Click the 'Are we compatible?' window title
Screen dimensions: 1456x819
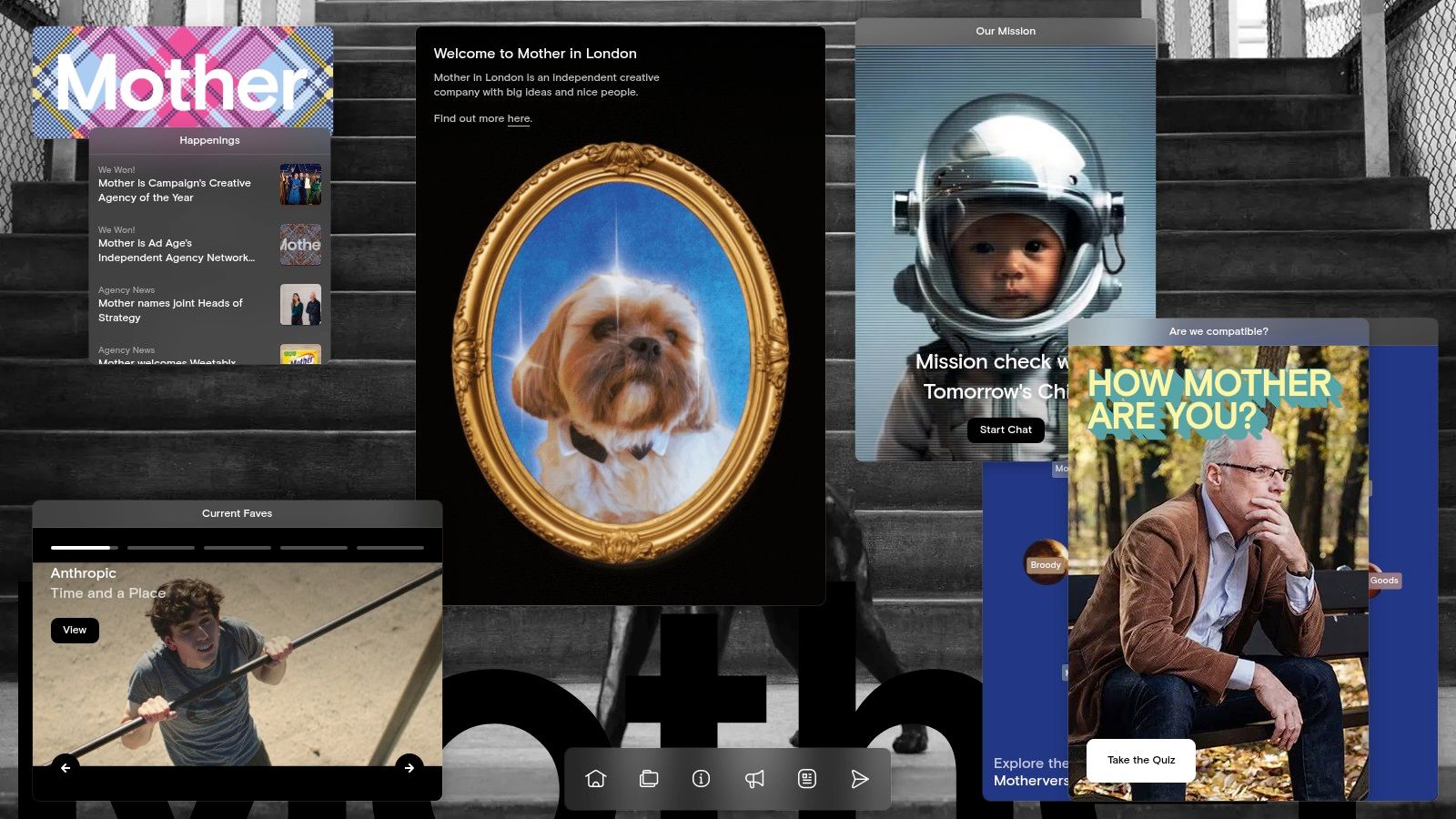(x=1218, y=332)
